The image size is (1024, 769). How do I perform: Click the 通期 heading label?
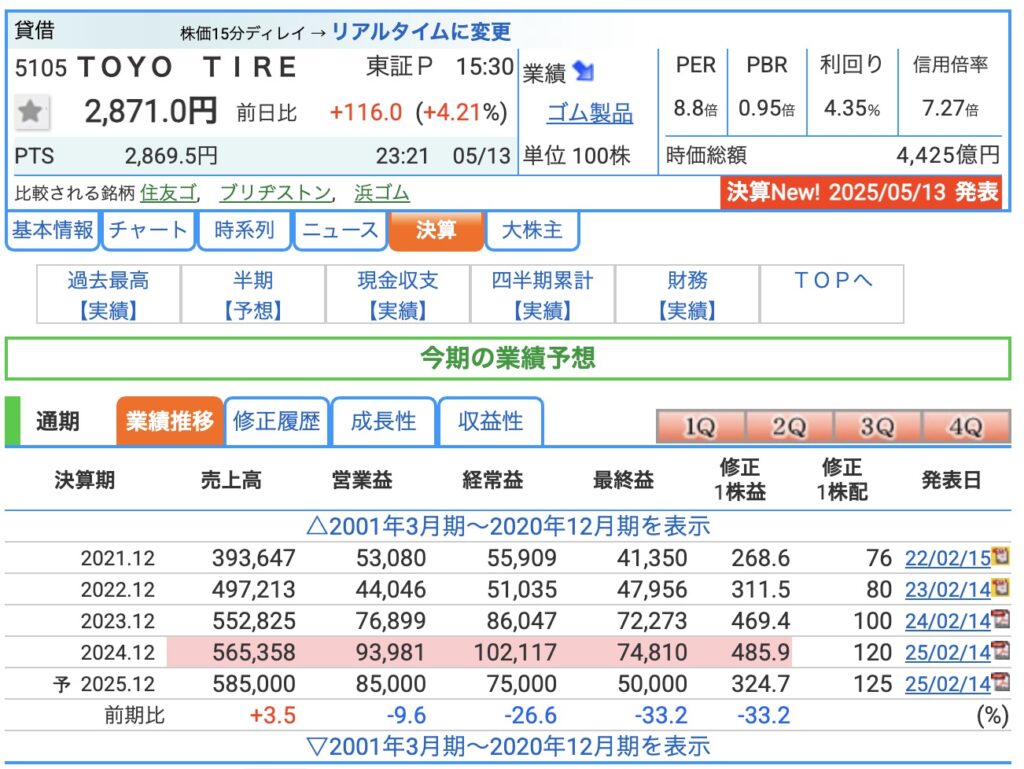pos(57,422)
